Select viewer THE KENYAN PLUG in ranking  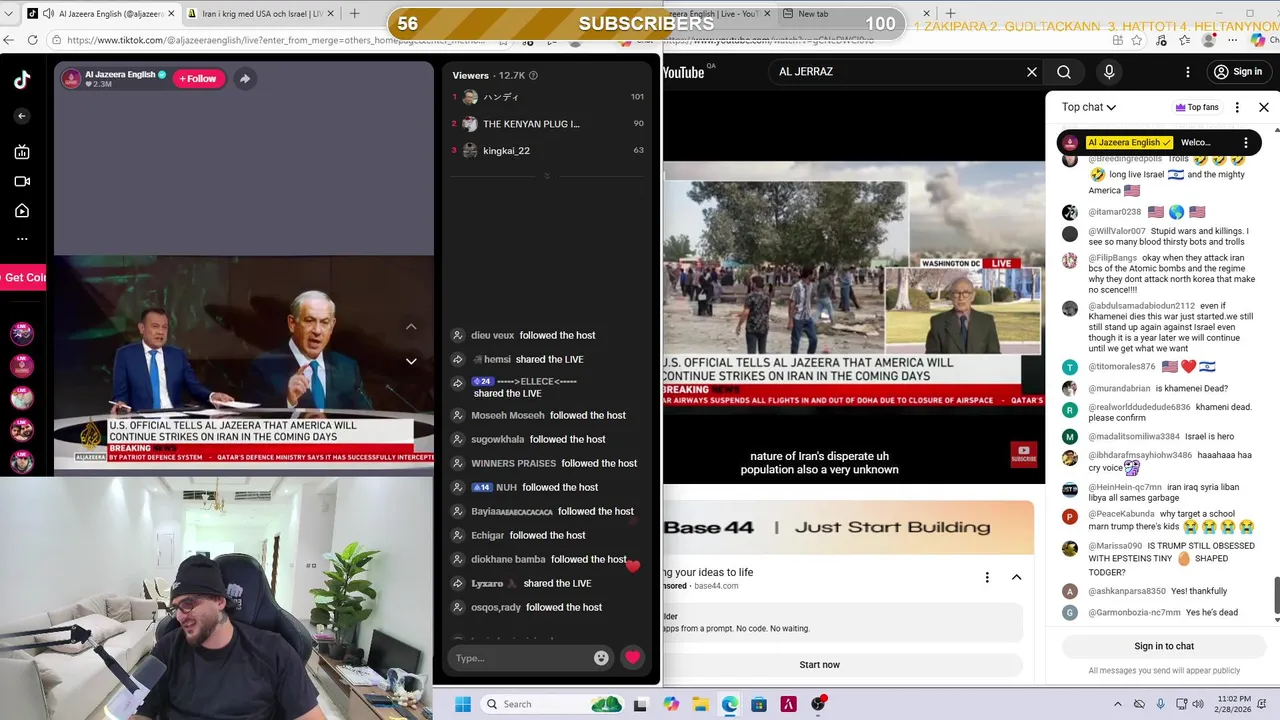tap(546, 124)
